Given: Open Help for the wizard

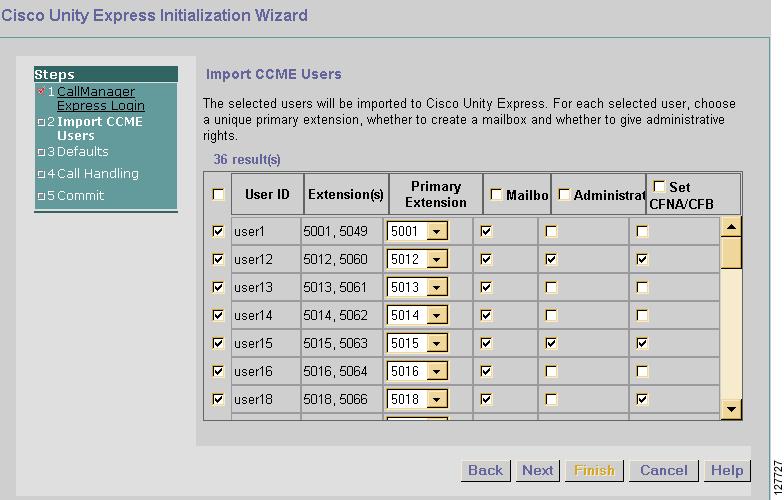Looking at the screenshot, I should click(x=727, y=470).
